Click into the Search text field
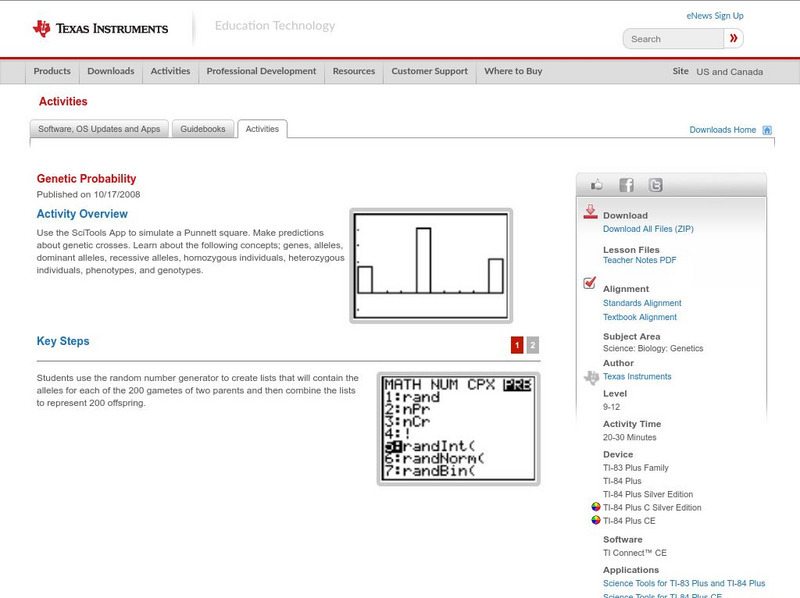Viewport: 800px width, 598px height. [x=673, y=39]
